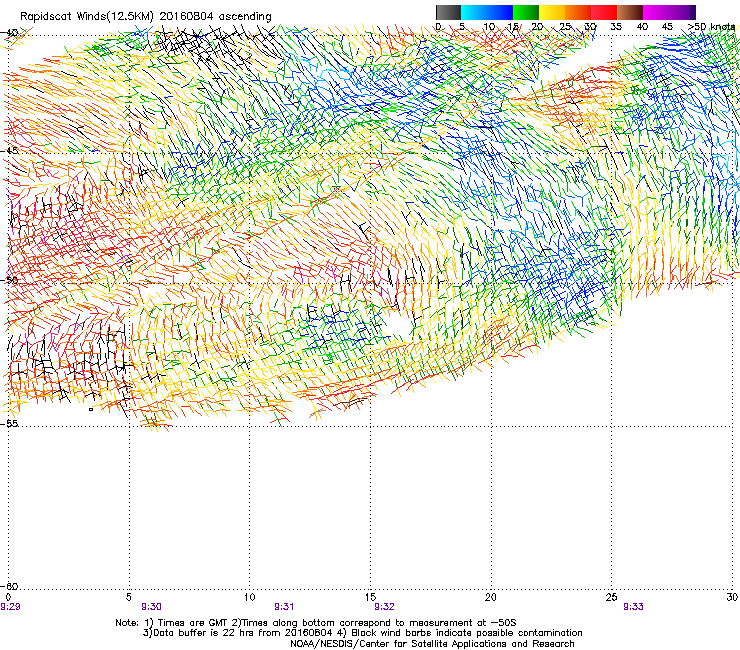Click the Rapidscat Winds title text
Screen dimensions: 740x650
(145, 16)
